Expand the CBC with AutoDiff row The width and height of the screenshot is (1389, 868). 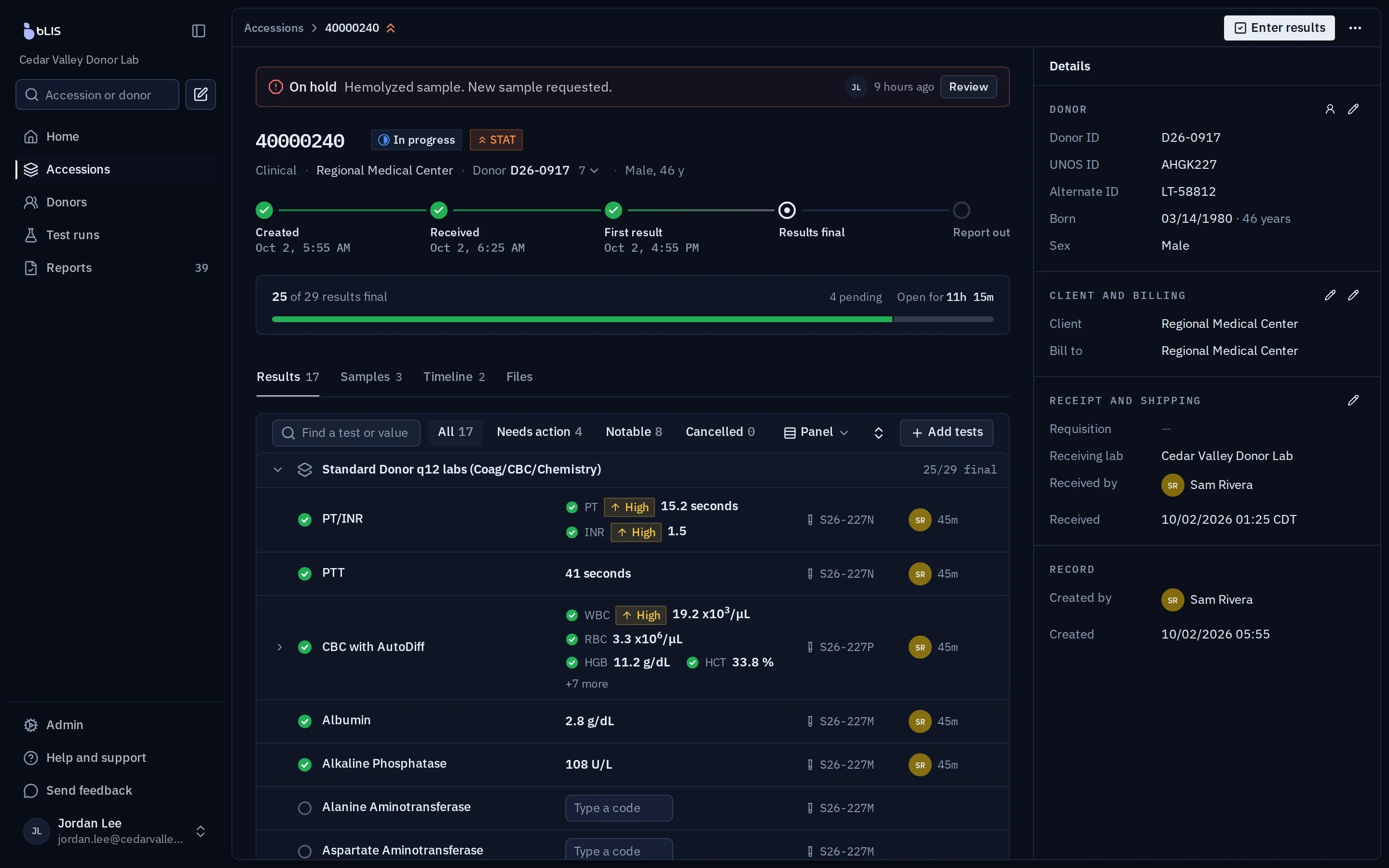[279, 647]
